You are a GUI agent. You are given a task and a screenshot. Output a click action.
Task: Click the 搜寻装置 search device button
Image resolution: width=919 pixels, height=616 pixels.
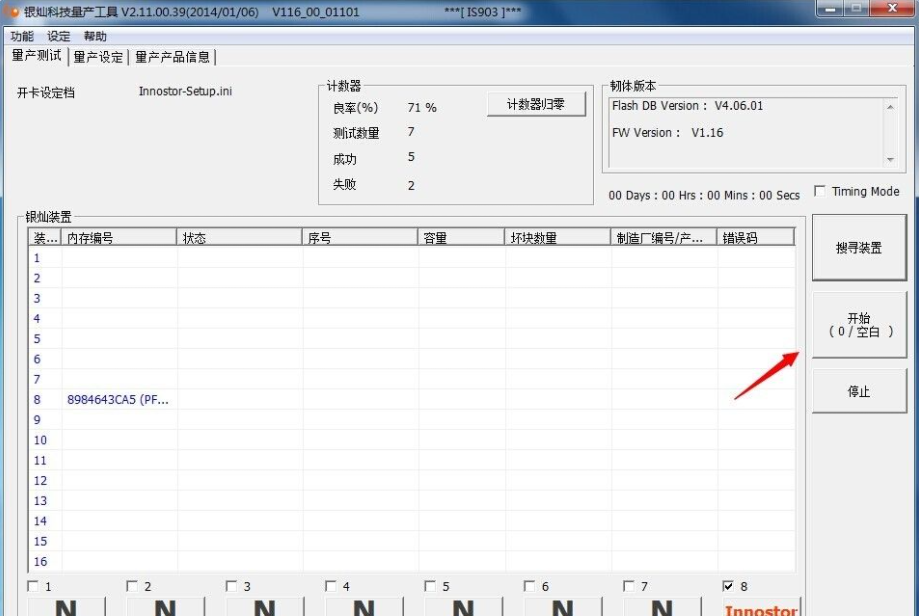click(x=859, y=248)
